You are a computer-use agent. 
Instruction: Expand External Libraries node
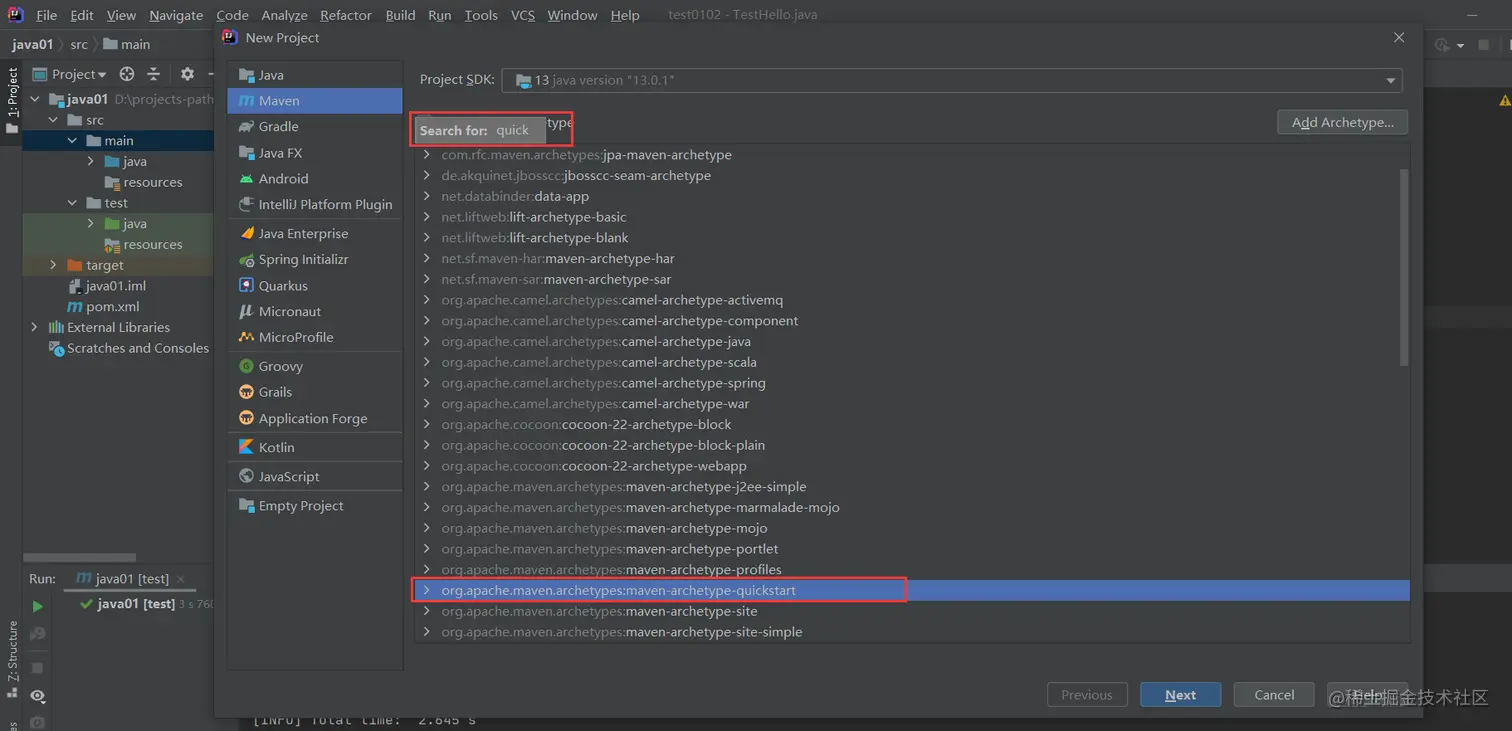(34, 327)
